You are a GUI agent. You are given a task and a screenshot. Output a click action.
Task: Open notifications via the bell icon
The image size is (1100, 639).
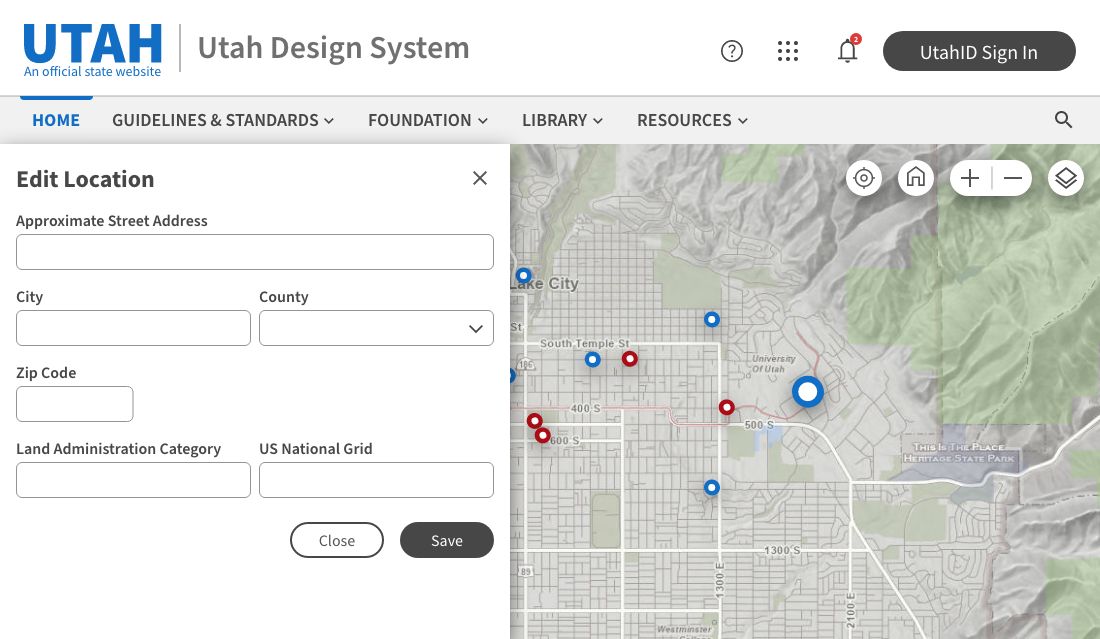tap(847, 51)
